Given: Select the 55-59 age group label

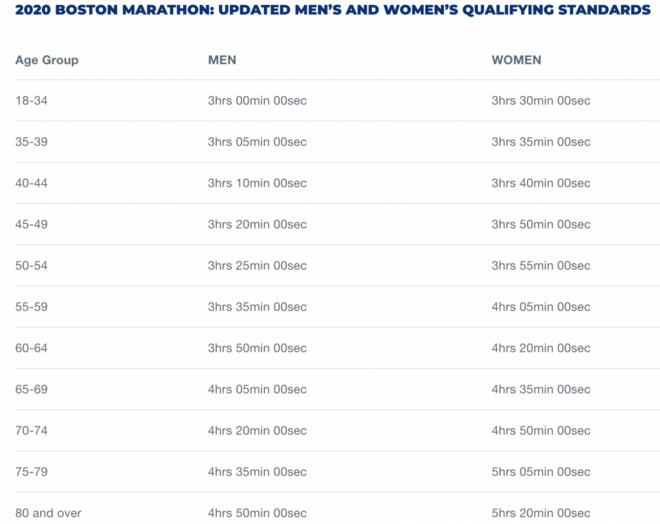Looking at the screenshot, I should 32,307.
